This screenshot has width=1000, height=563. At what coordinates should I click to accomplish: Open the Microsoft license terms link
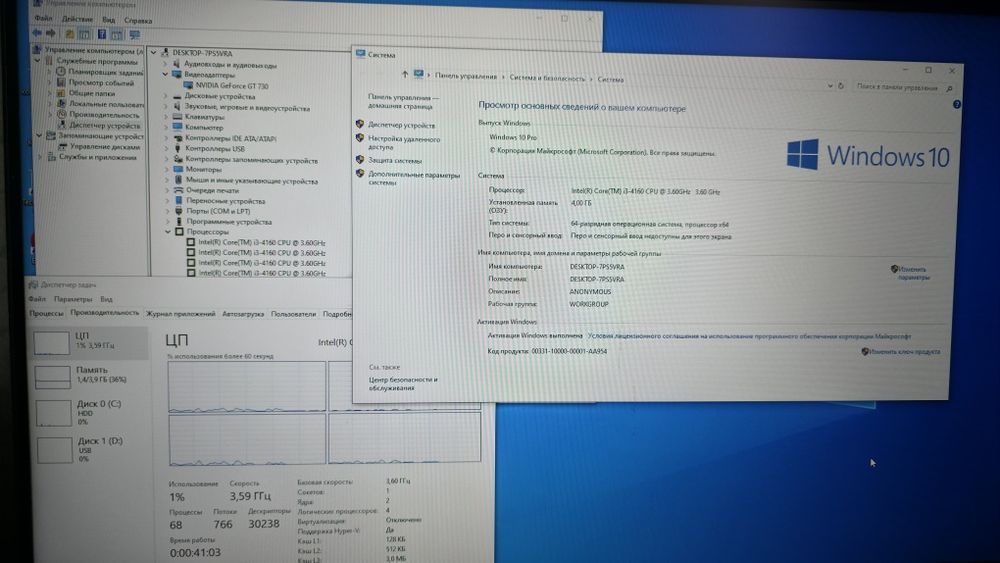[x=749, y=336]
